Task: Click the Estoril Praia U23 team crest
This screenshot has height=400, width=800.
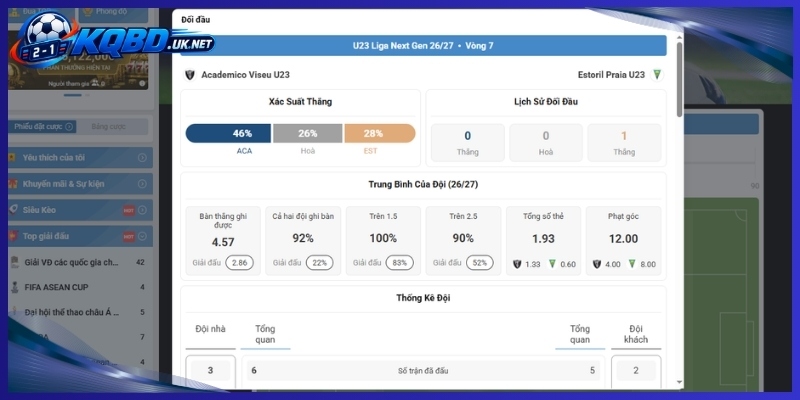Action: point(657,75)
